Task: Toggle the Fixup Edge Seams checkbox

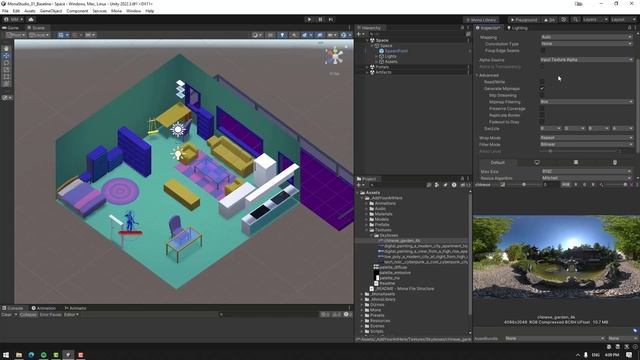Action: point(542,51)
